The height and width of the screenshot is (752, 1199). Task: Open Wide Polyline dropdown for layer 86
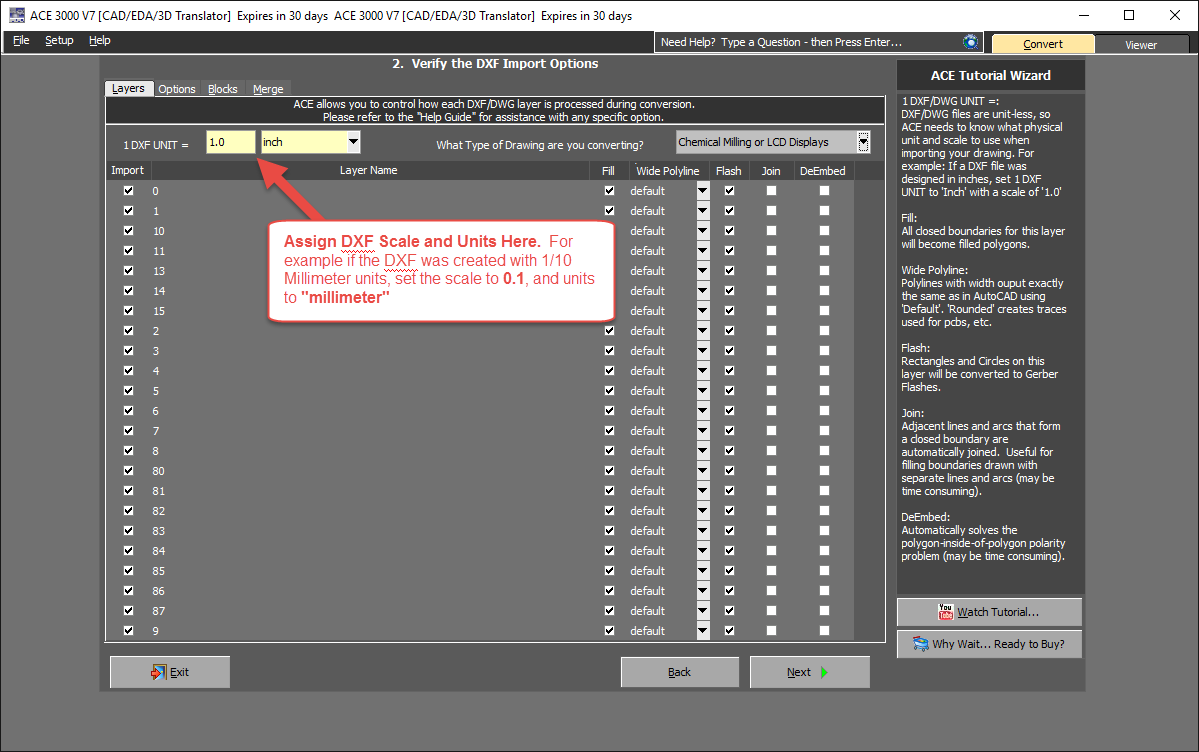coord(703,591)
